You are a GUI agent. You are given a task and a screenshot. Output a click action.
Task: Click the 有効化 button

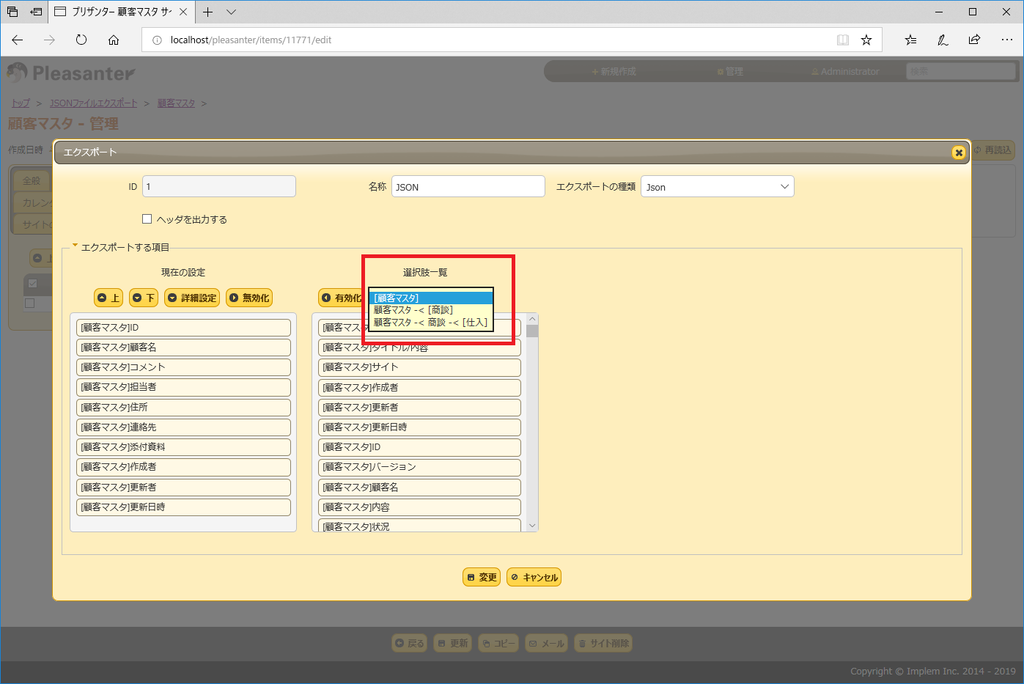point(342,298)
